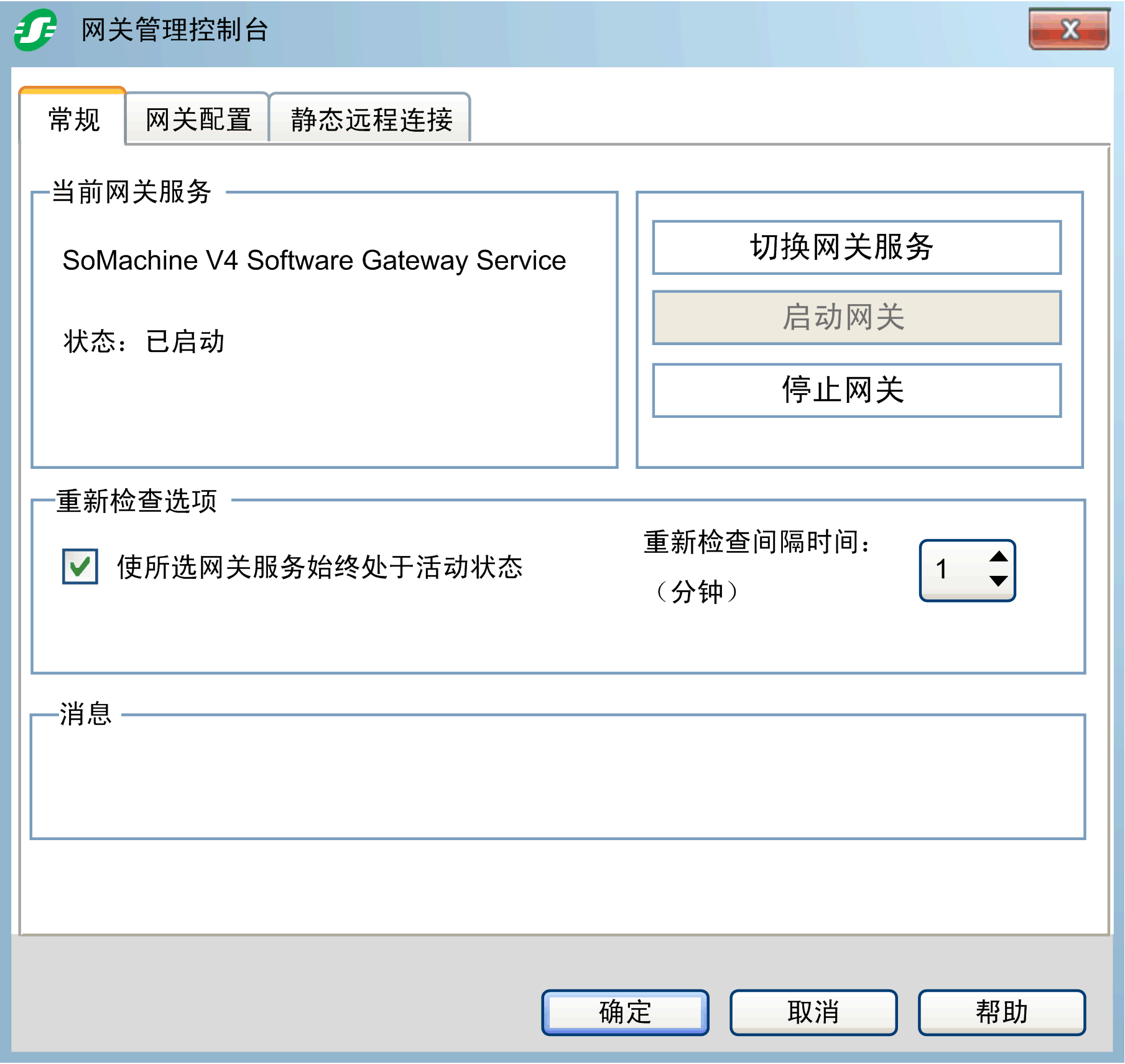Select the 静态远程连接 tab
This screenshot has width=1125, height=1064.
371,119
